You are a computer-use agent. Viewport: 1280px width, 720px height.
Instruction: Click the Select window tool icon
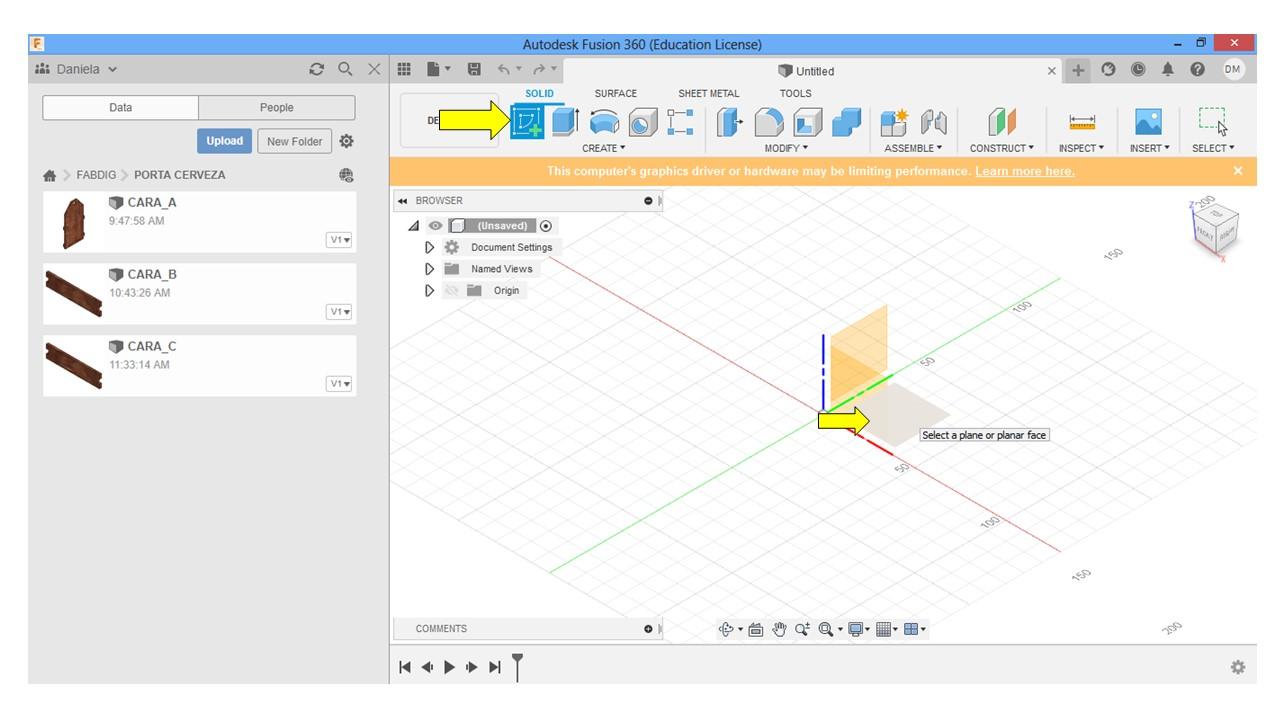click(x=1212, y=122)
